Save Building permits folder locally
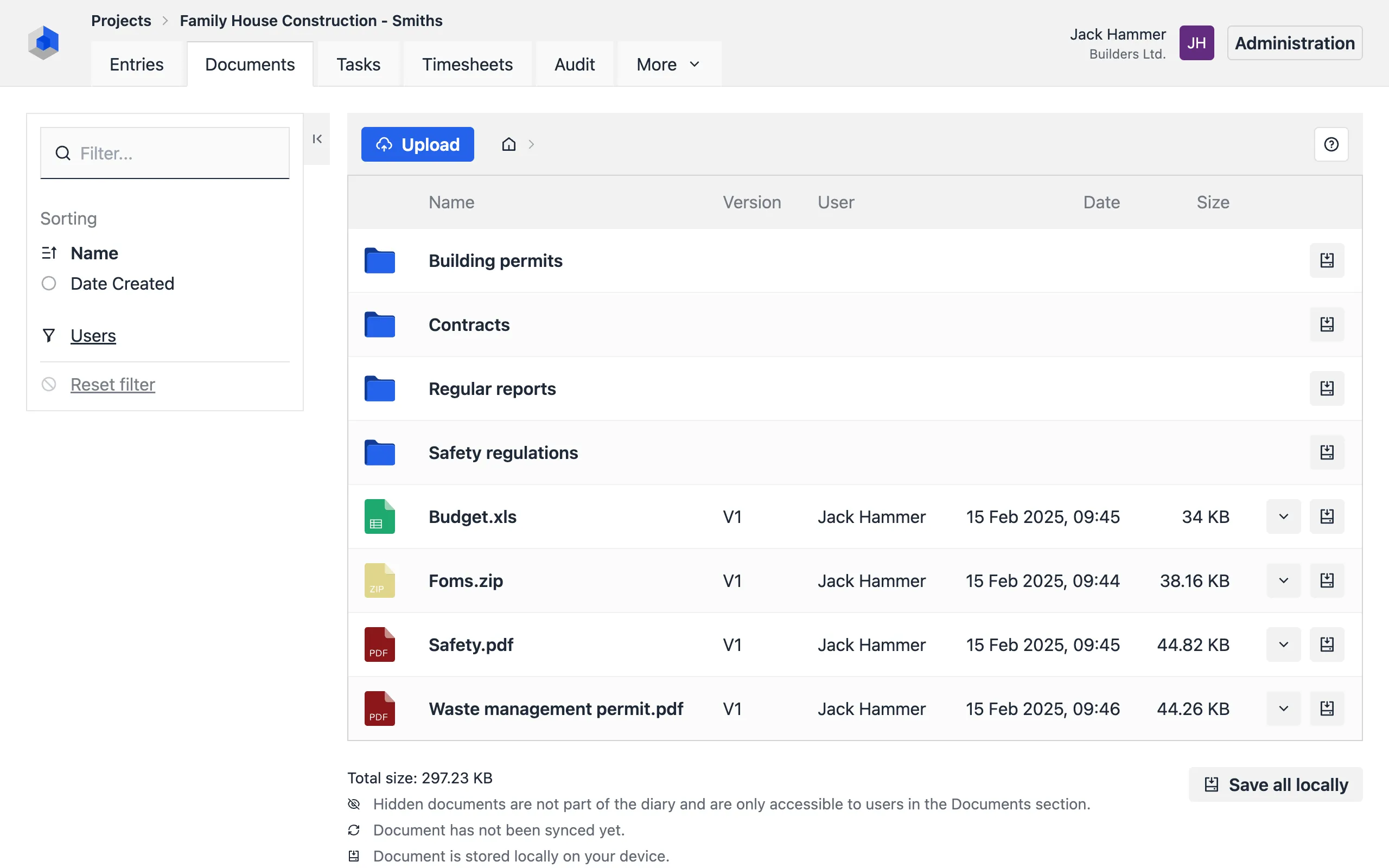1389x868 pixels. click(1327, 260)
